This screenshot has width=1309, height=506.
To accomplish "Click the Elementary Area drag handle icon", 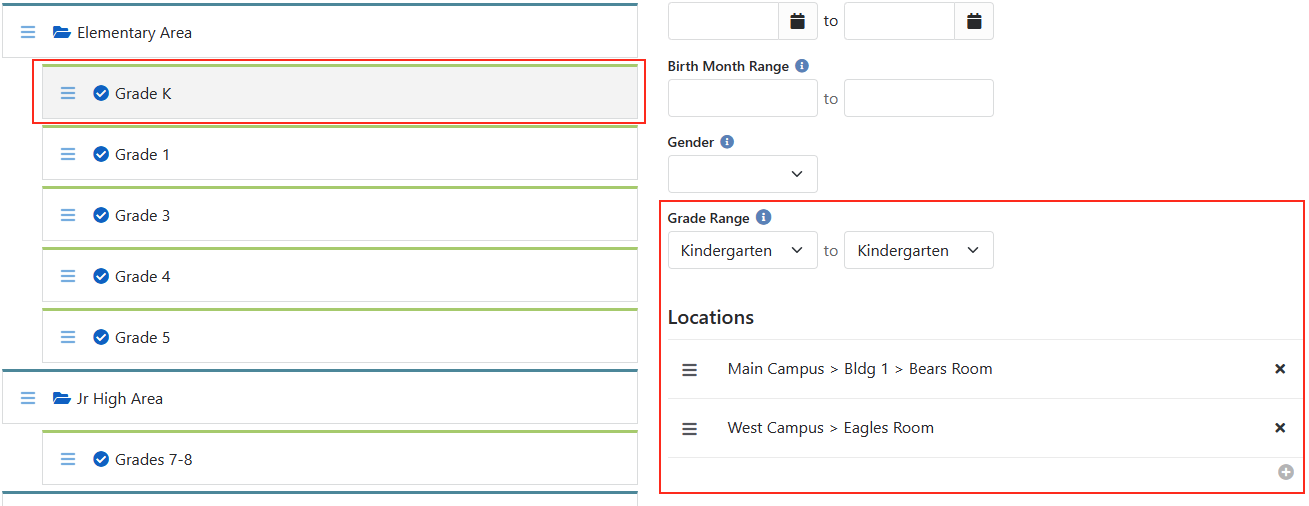I will (x=28, y=33).
